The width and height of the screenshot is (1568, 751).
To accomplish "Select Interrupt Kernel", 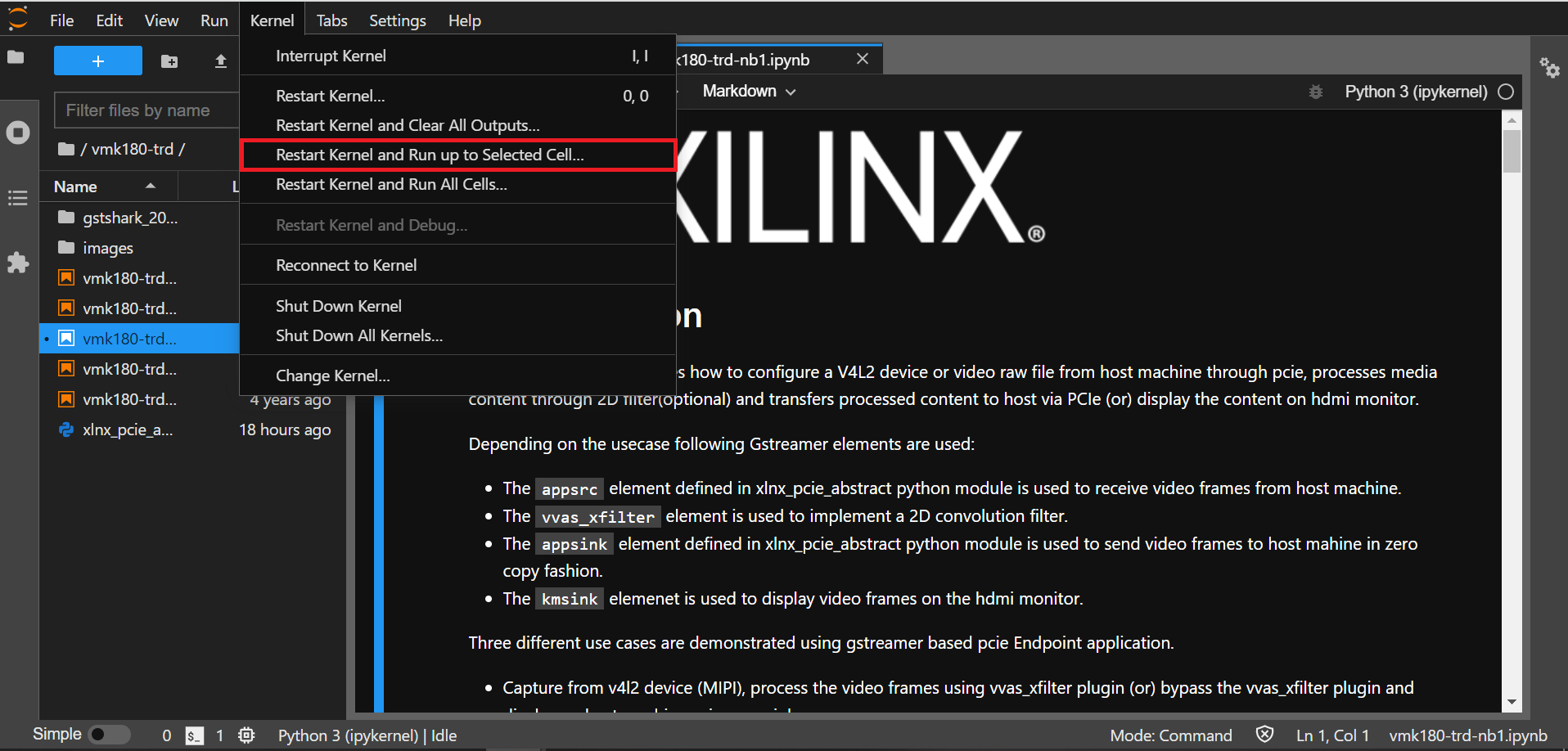I will click(x=458, y=56).
